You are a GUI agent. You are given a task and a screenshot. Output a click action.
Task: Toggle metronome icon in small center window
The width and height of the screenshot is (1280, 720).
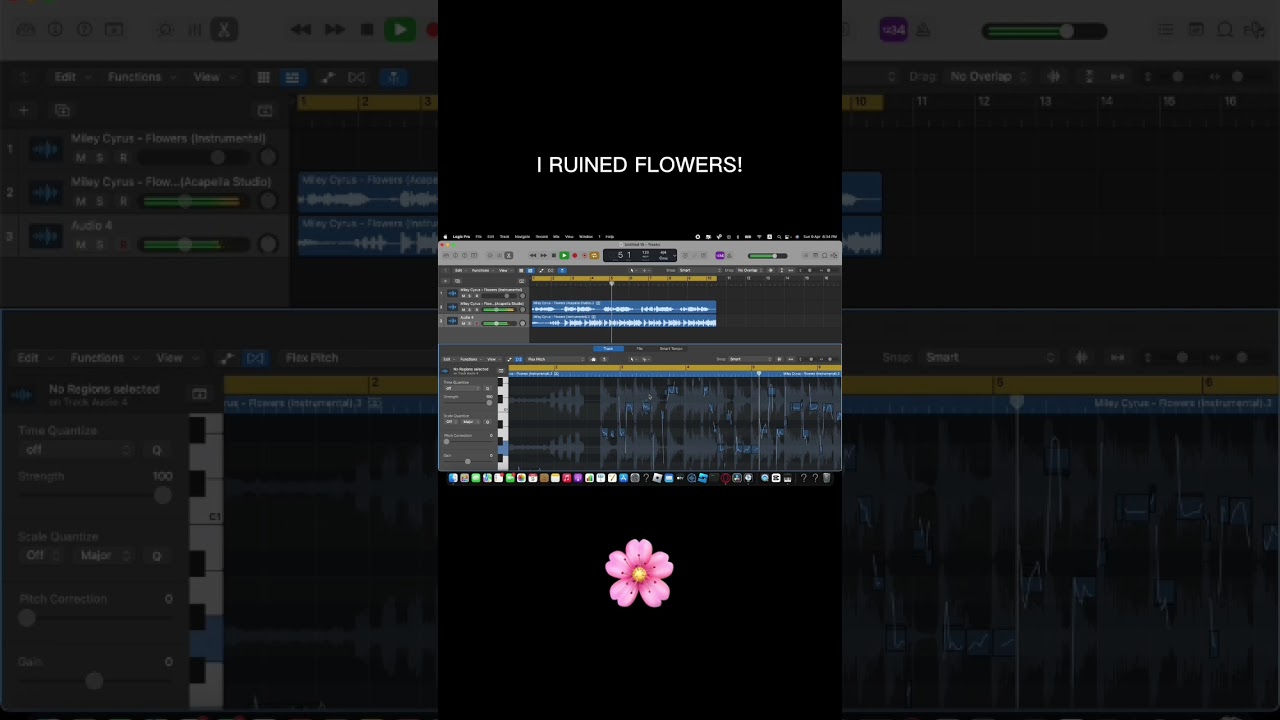730,255
